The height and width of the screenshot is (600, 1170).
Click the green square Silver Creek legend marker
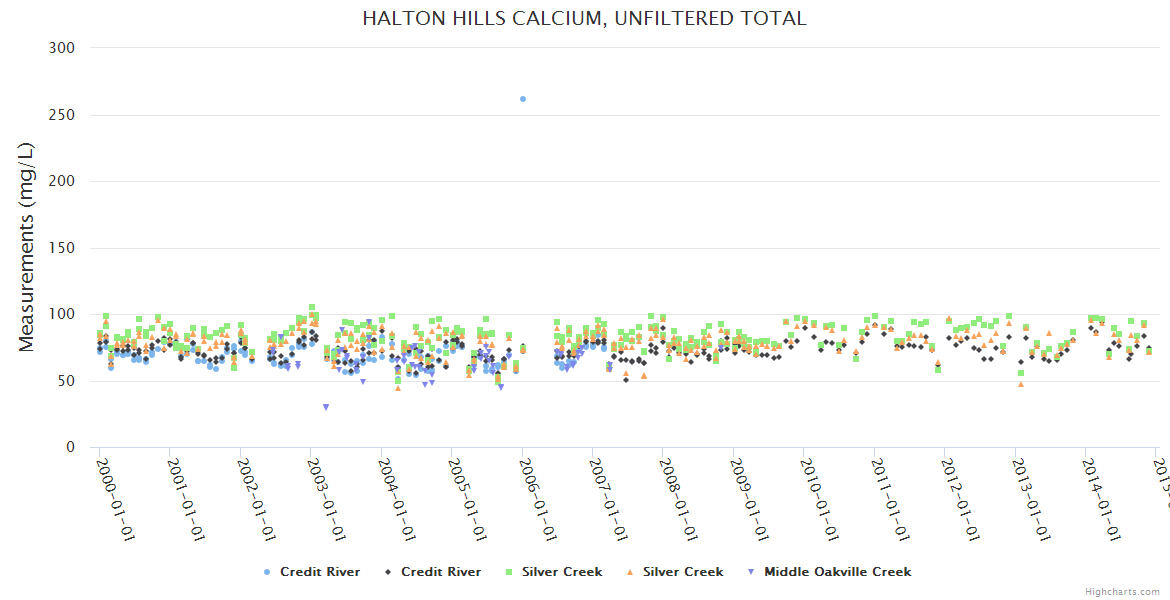509,572
